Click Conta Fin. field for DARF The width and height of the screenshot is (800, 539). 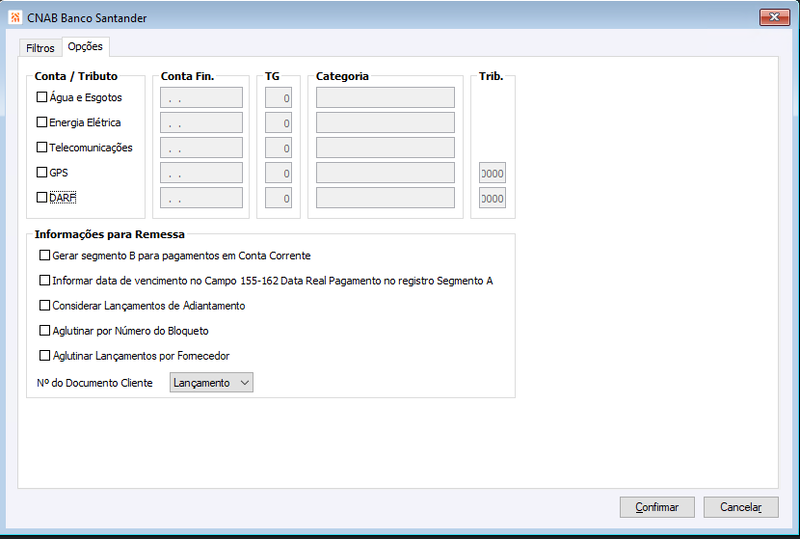tap(202, 198)
